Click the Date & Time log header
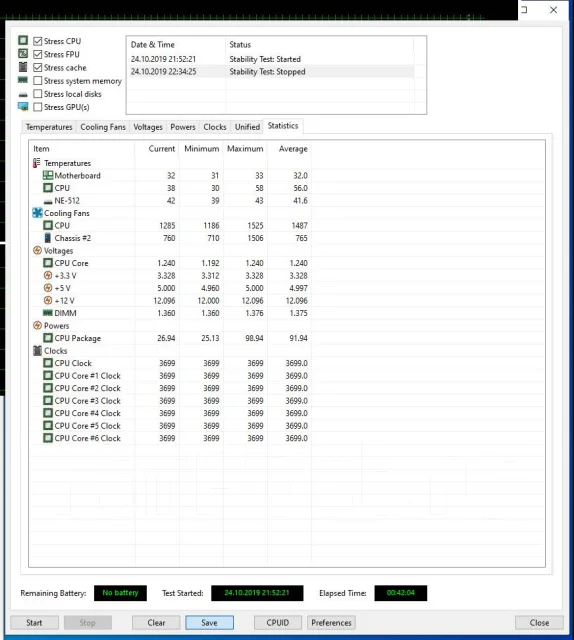The image size is (574, 640). coord(176,44)
